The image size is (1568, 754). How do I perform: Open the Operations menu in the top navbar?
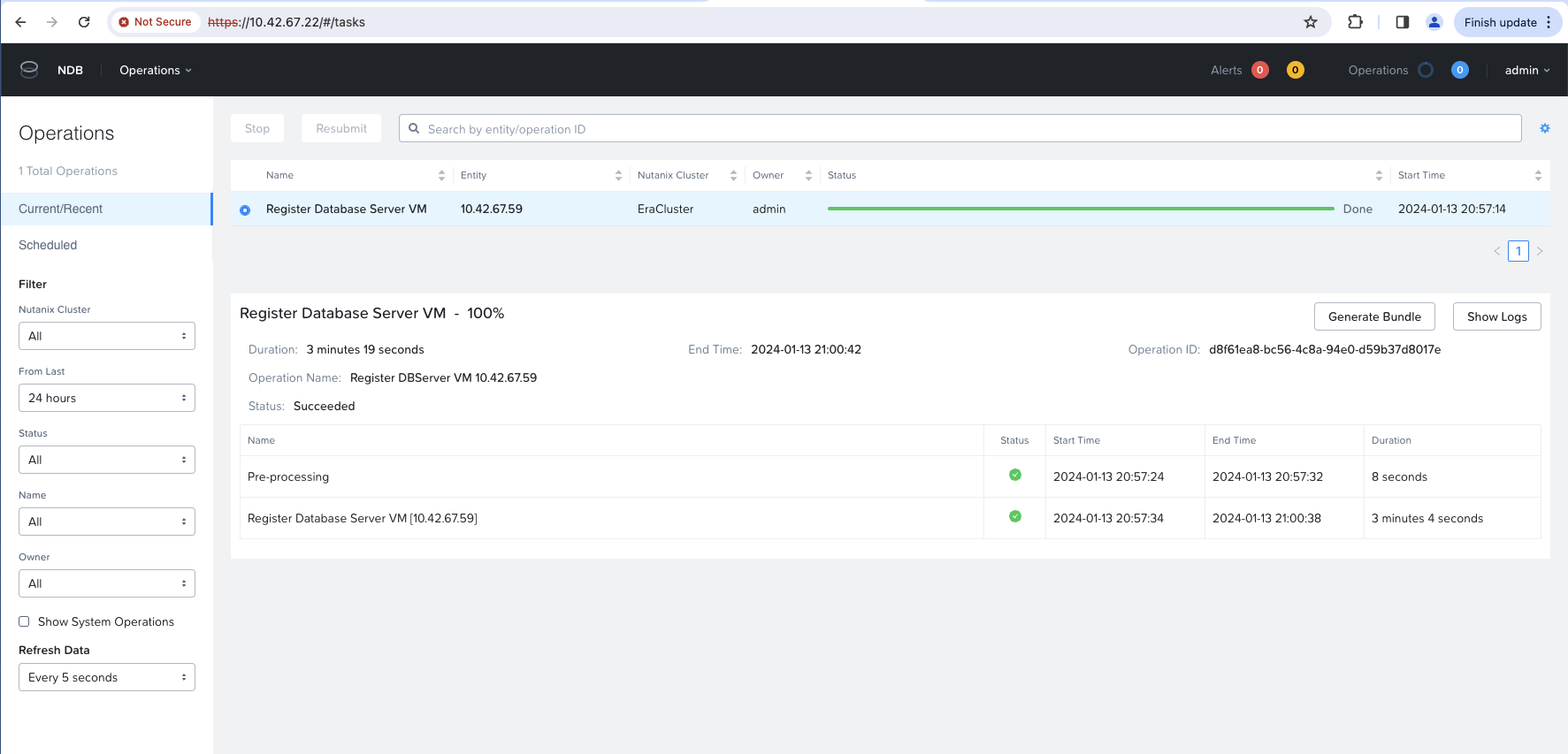[155, 70]
